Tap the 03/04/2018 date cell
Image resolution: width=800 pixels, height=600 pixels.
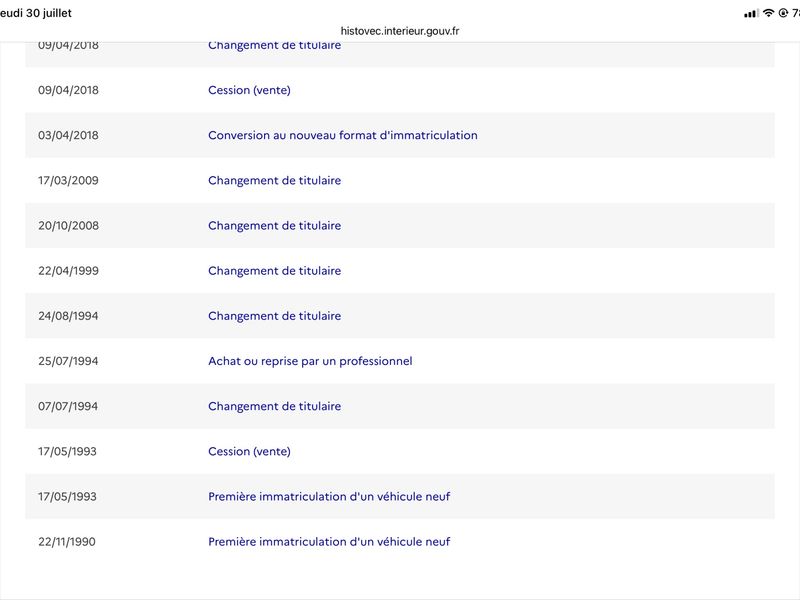pyautogui.click(x=68, y=135)
